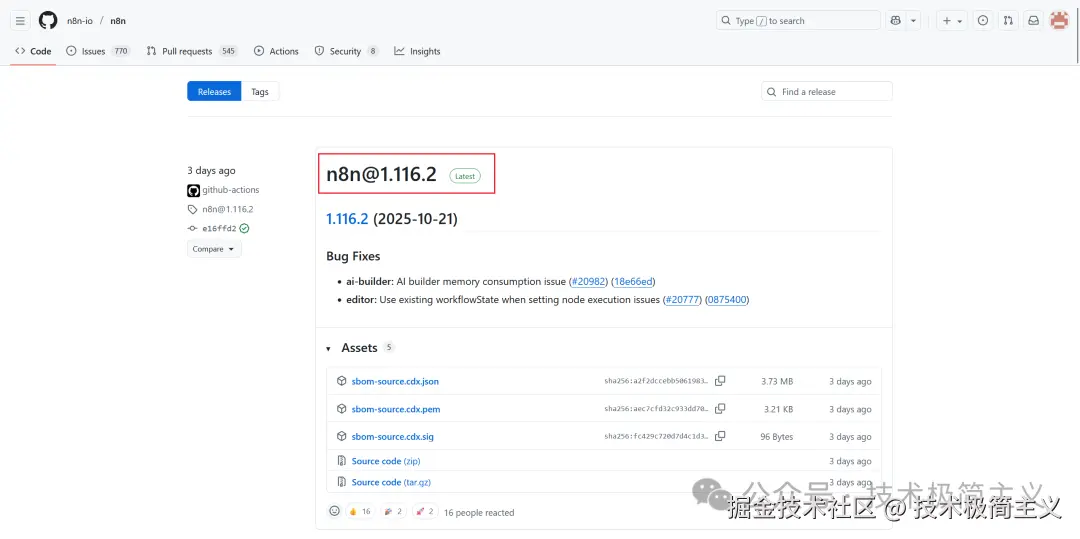Switch to the Issues tab
Screen dimensions: 1080x539
pyautogui.click(x=98, y=51)
